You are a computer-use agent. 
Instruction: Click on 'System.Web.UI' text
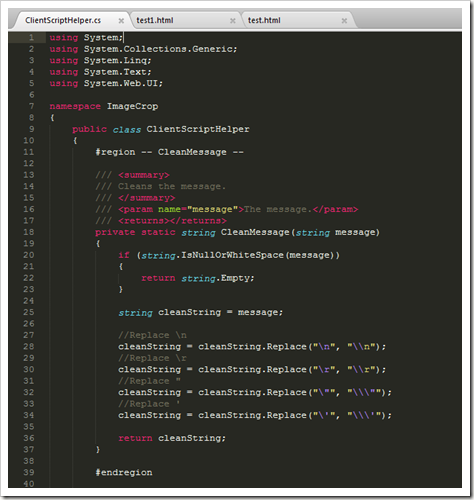[x=121, y=83]
